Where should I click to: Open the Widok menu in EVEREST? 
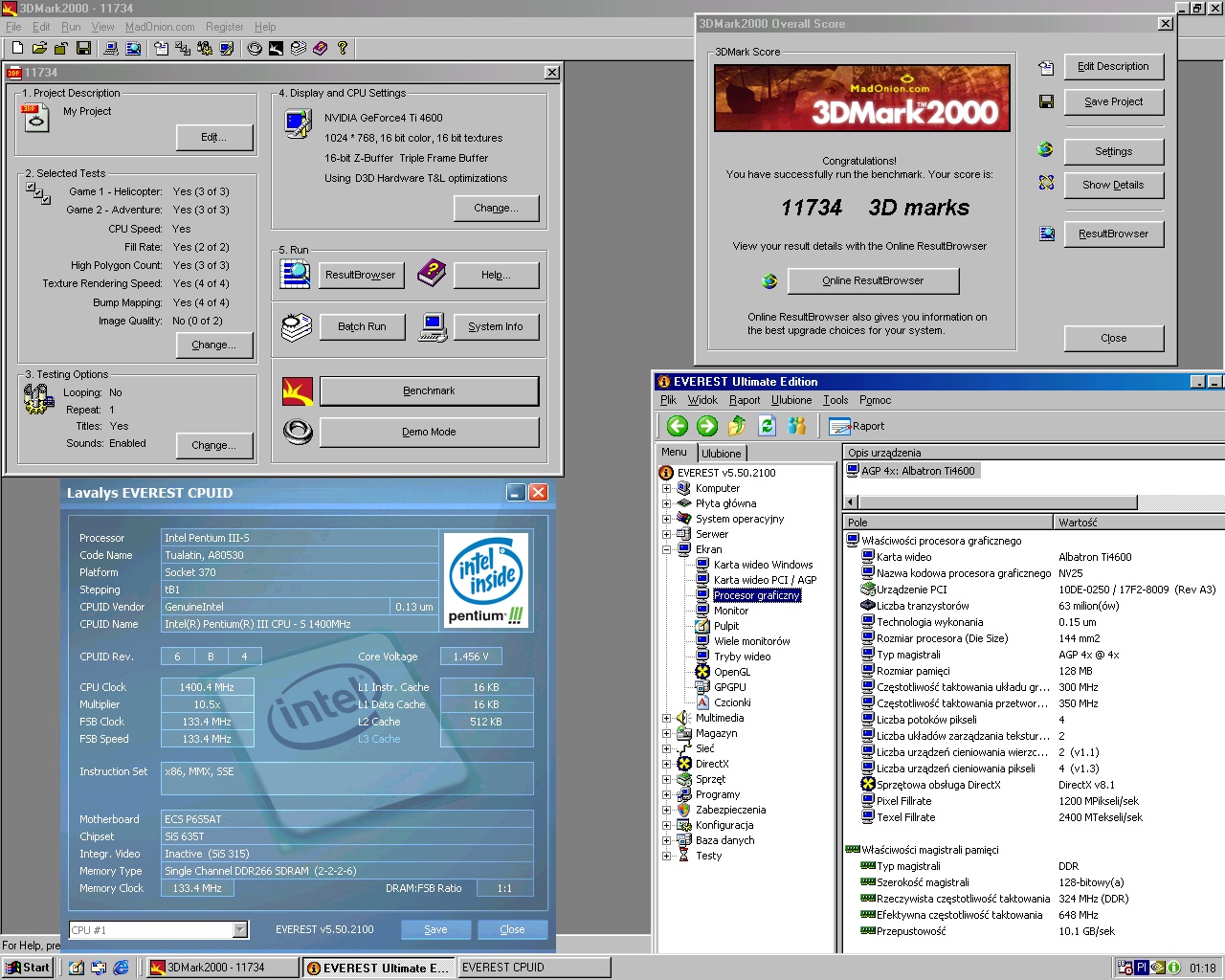[x=702, y=400]
